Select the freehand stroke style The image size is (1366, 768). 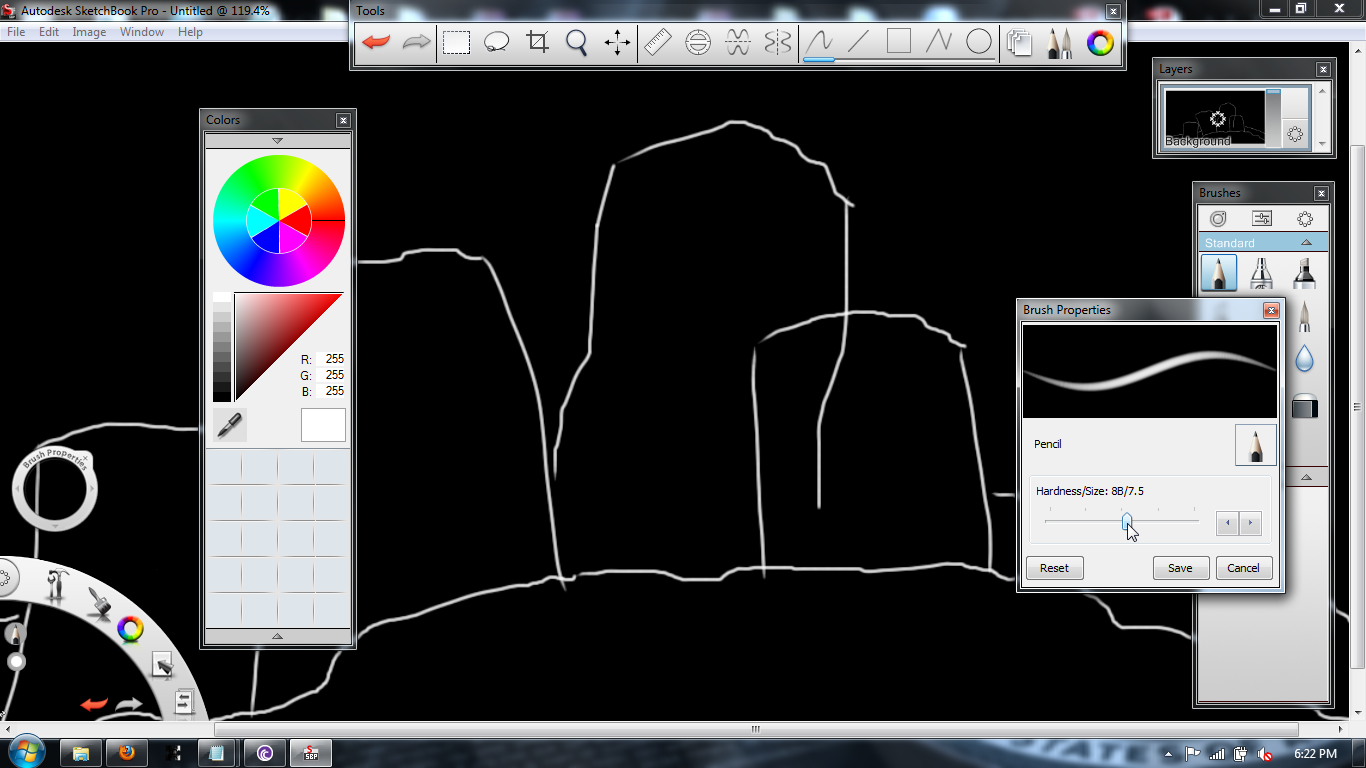click(819, 42)
